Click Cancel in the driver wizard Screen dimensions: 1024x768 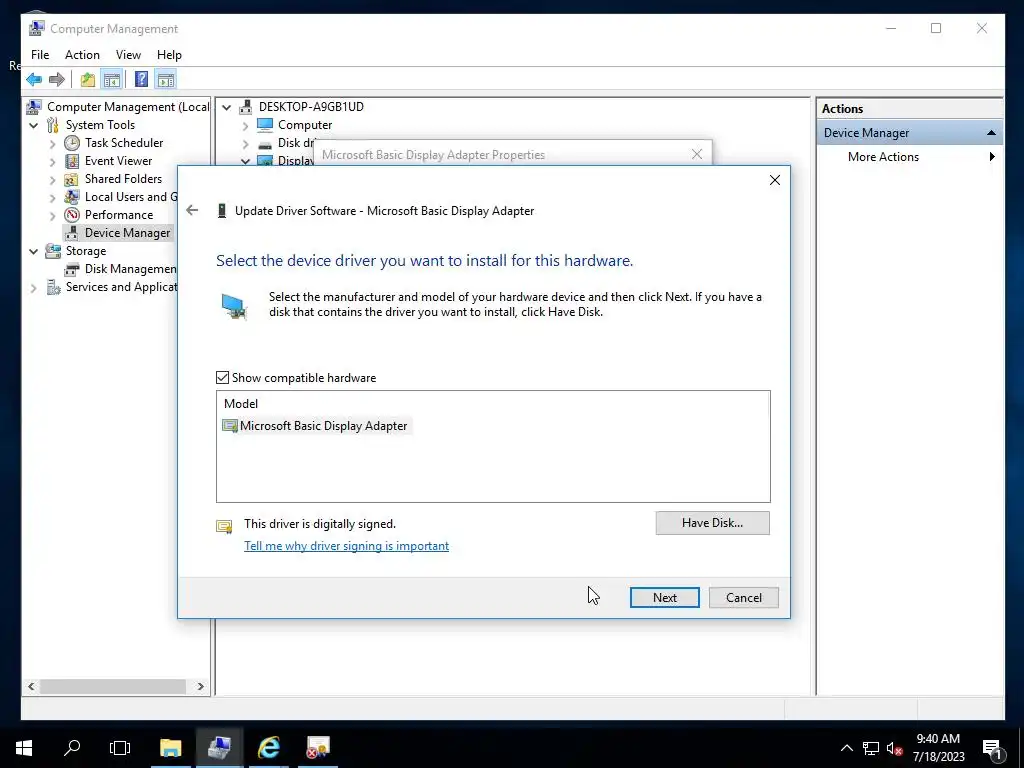tap(744, 598)
